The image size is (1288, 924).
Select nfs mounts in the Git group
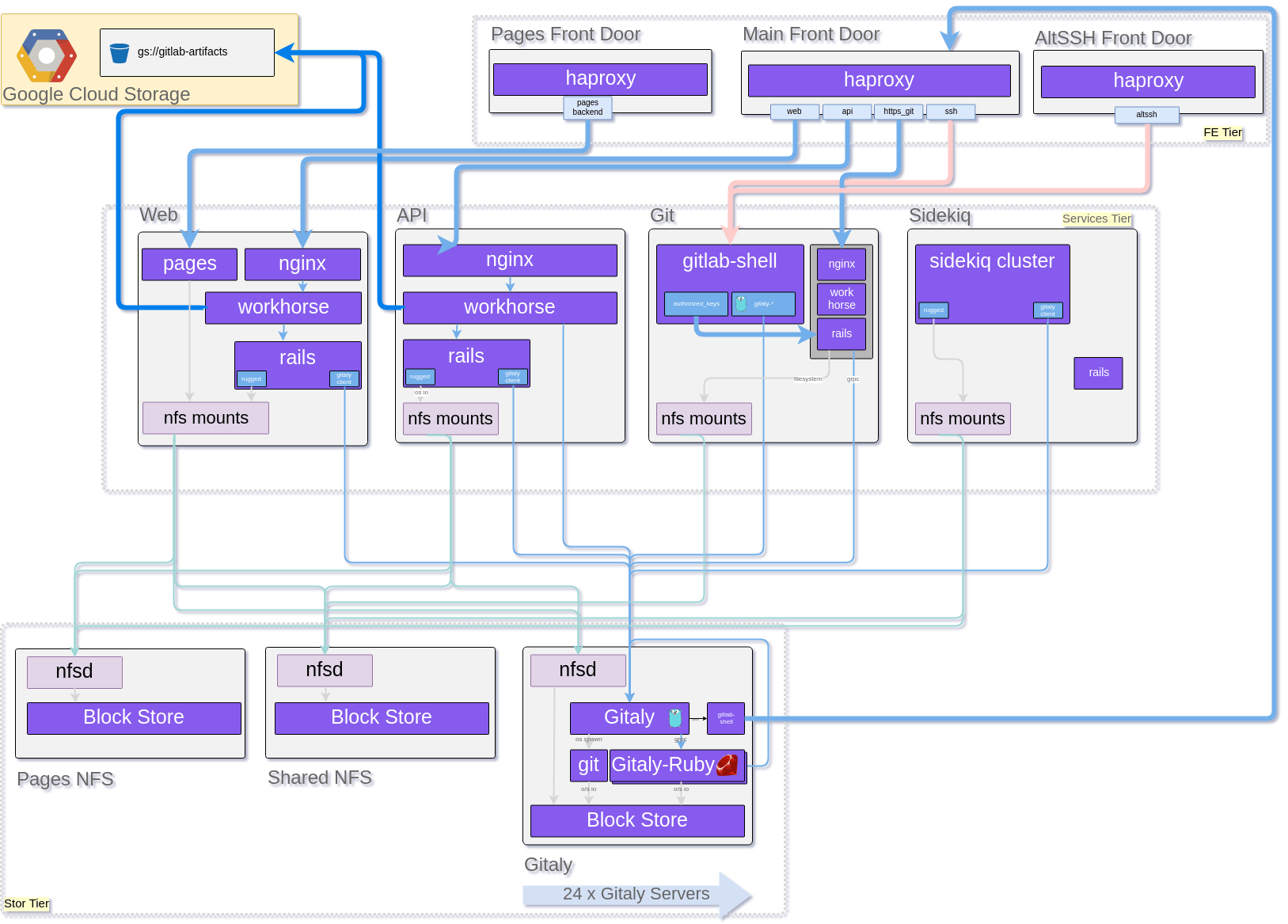[704, 419]
